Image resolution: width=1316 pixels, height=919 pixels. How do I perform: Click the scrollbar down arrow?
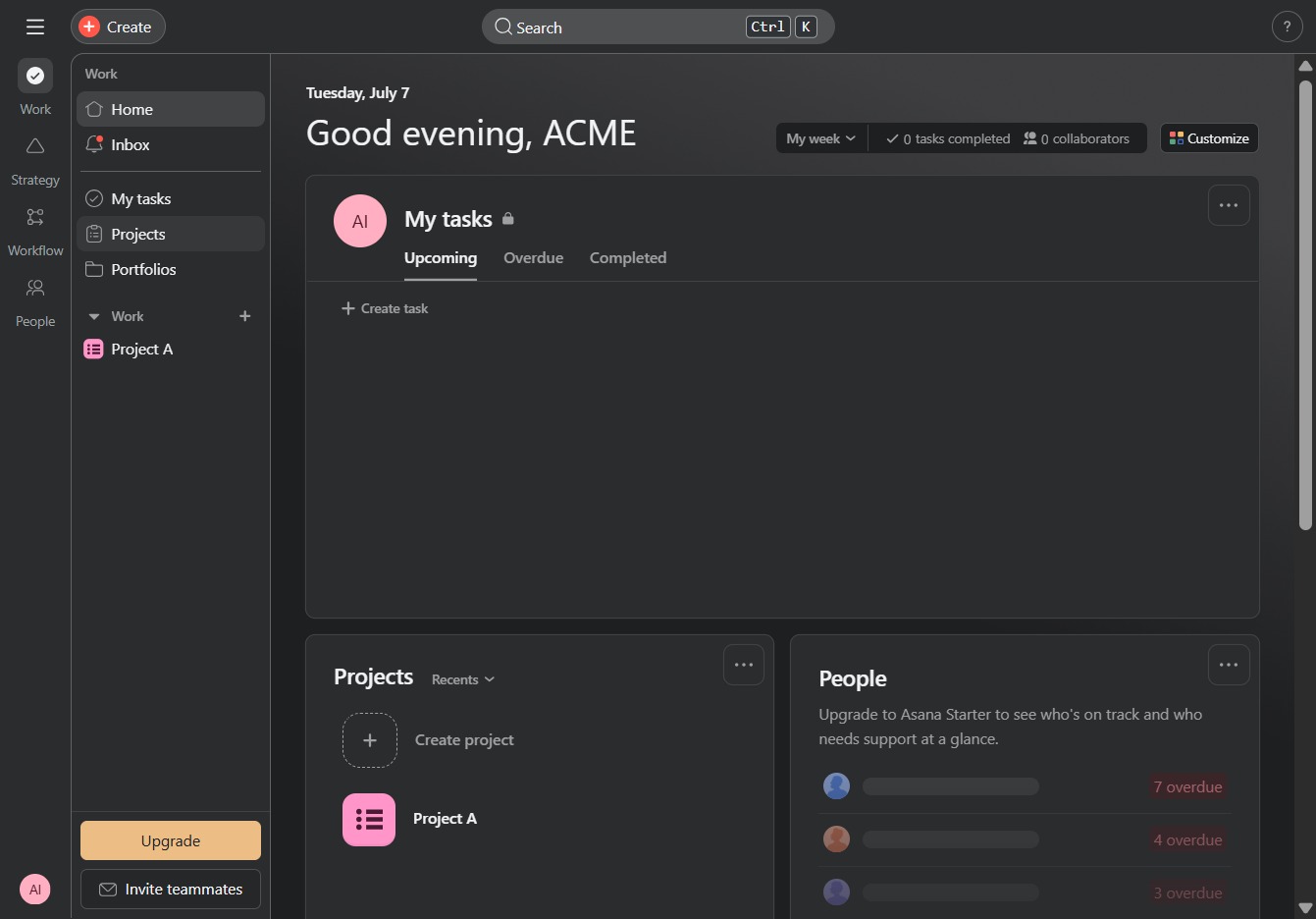tap(1305, 908)
